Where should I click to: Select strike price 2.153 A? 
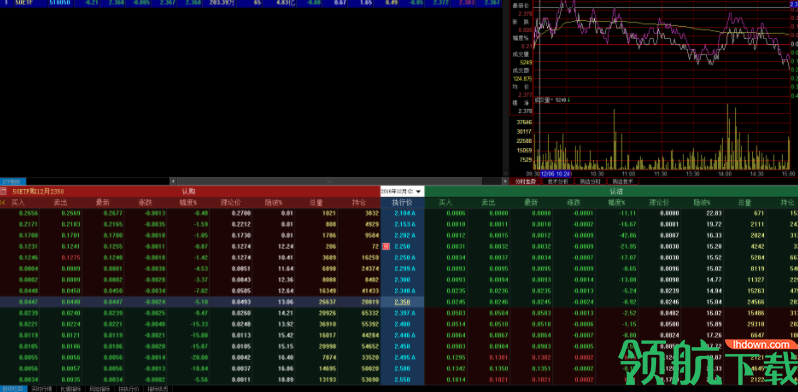click(x=405, y=225)
